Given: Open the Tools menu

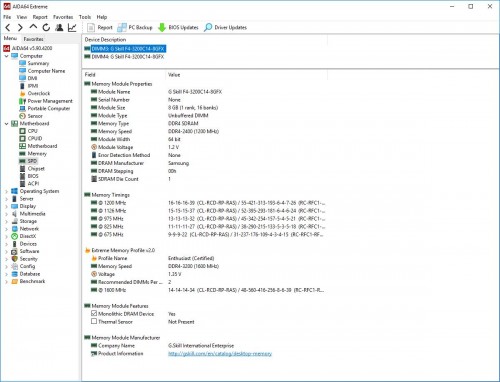Looking at the screenshot, I should tap(85, 17).
